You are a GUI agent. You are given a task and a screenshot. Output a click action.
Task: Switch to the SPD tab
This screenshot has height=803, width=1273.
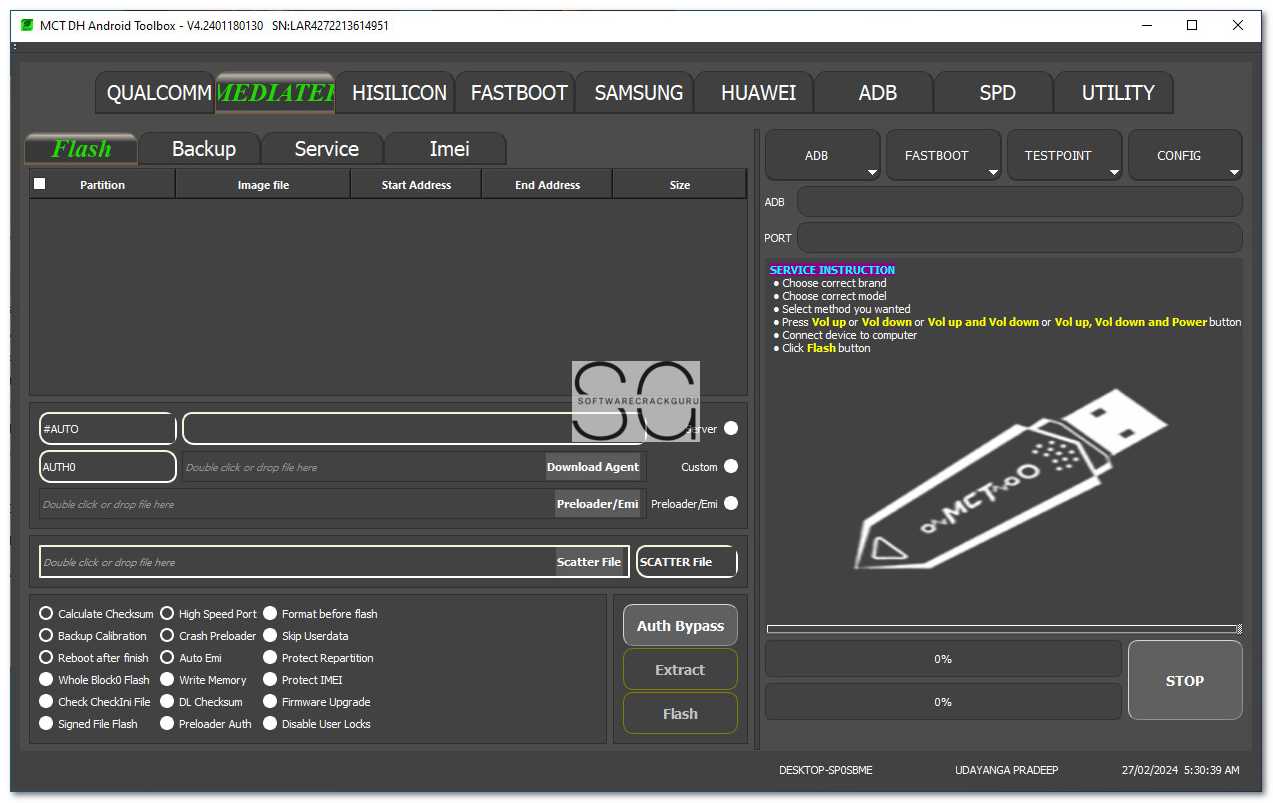coord(995,93)
